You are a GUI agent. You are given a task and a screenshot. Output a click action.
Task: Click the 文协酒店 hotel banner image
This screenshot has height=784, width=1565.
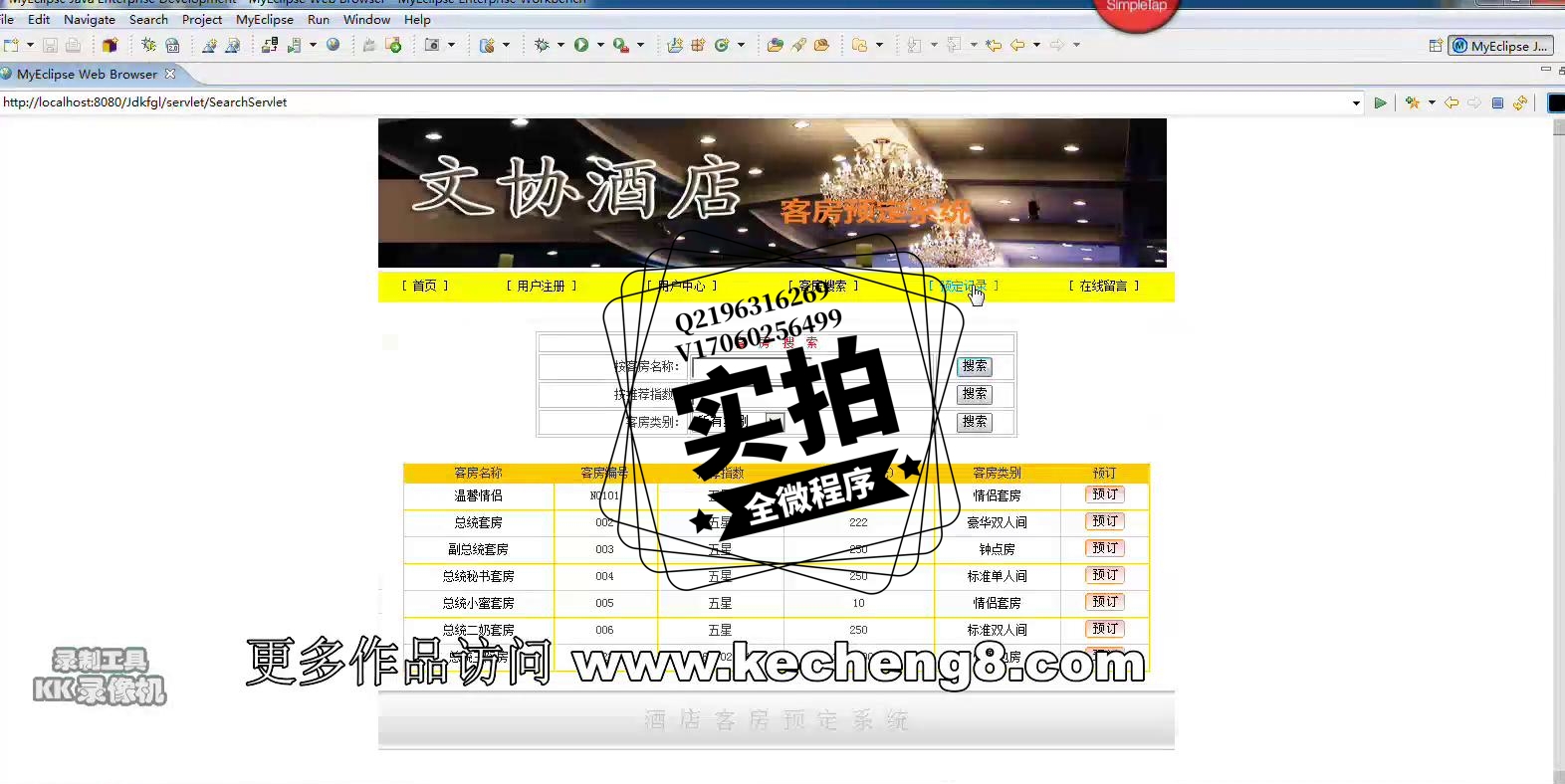(773, 193)
